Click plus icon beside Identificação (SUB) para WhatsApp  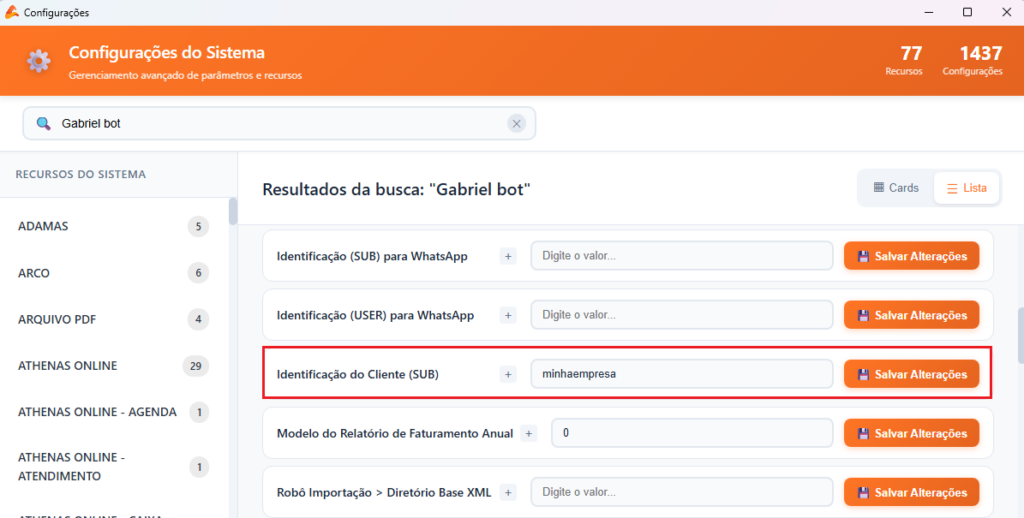(x=508, y=256)
